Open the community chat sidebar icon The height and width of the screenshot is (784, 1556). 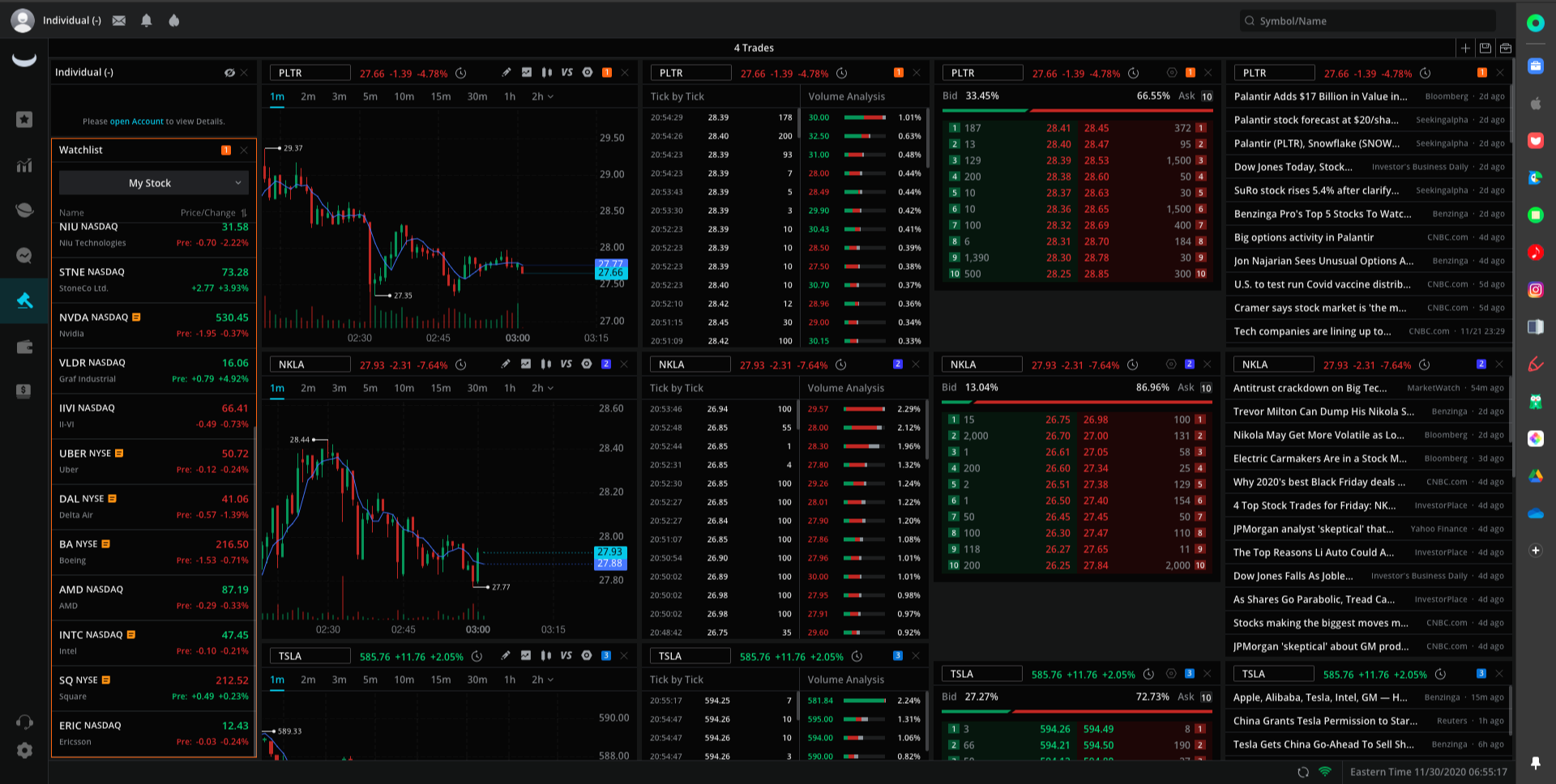(x=24, y=255)
